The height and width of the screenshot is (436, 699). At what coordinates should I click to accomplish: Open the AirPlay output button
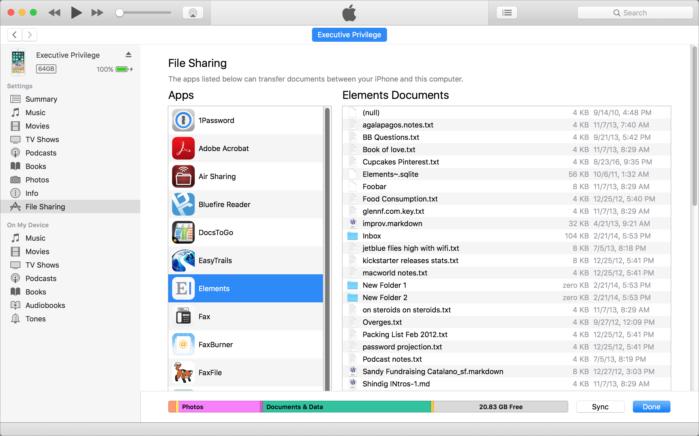(193, 12)
